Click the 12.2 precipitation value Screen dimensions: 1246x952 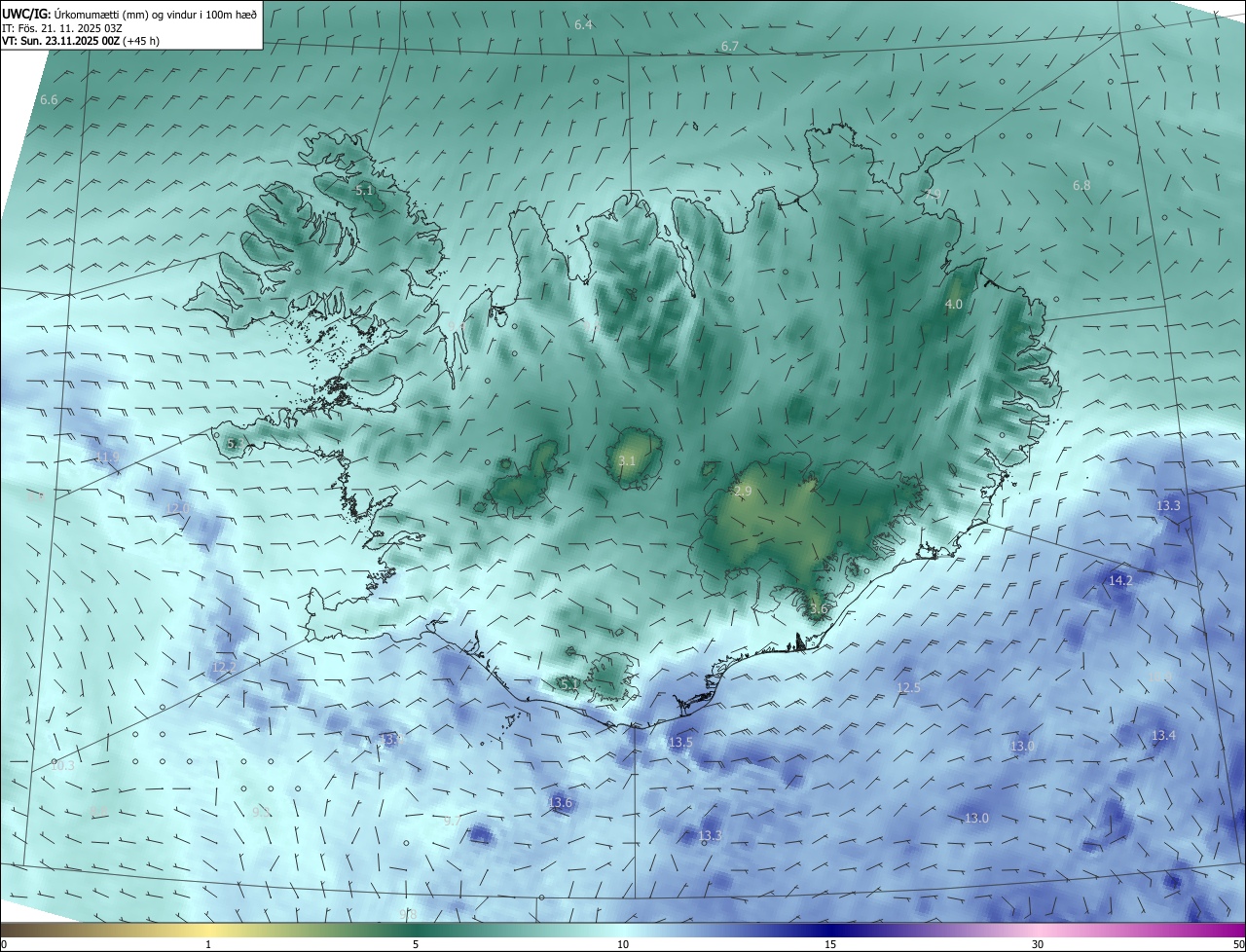[223, 668]
